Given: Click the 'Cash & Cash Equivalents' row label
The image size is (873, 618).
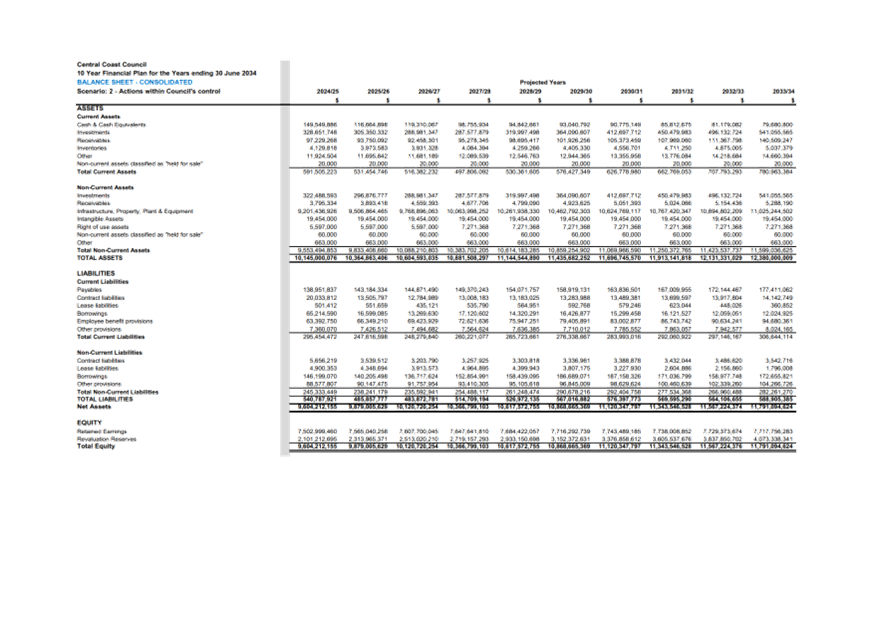Looking at the screenshot, I should [111, 125].
